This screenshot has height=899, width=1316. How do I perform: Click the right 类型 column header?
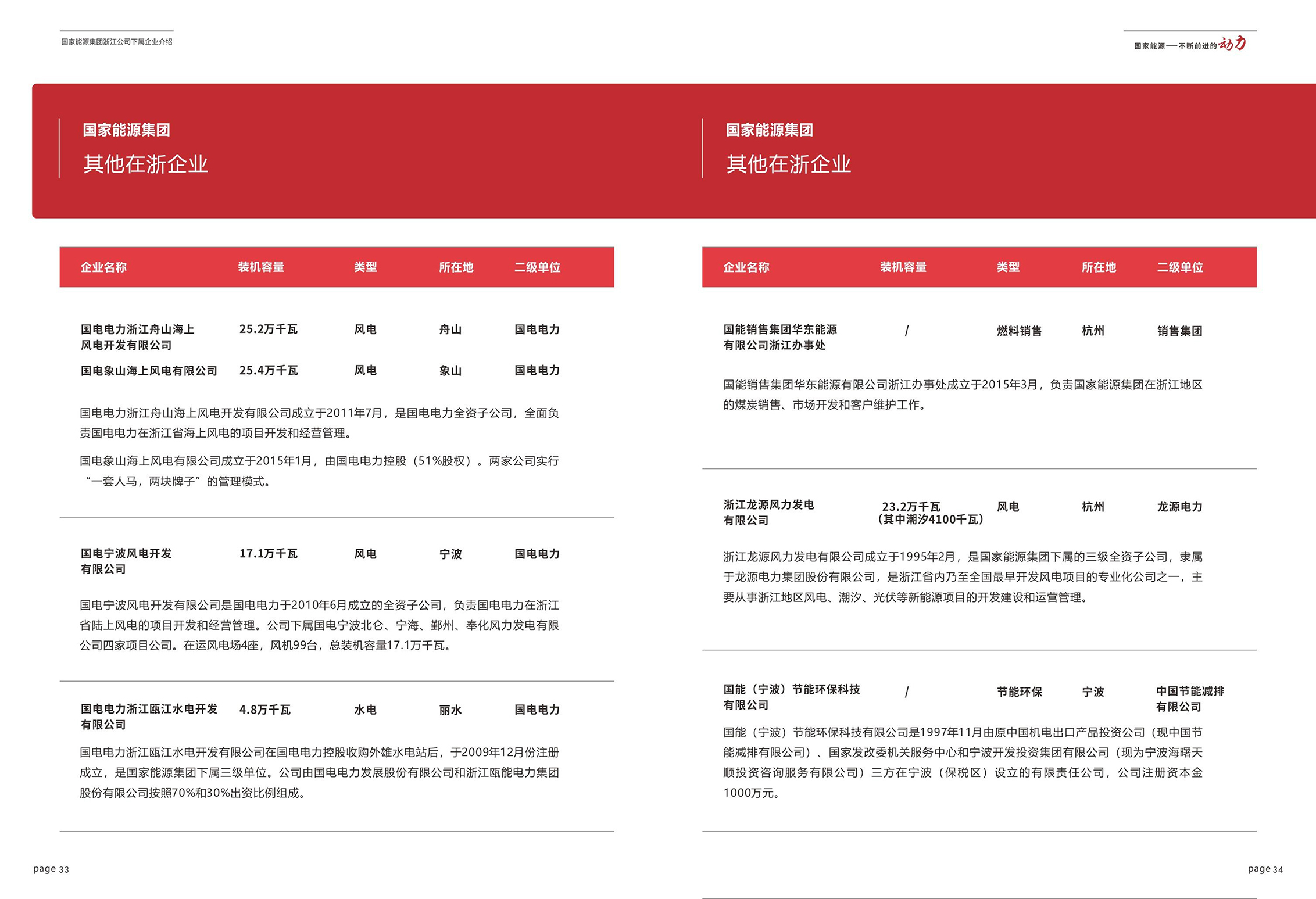coord(1008,267)
